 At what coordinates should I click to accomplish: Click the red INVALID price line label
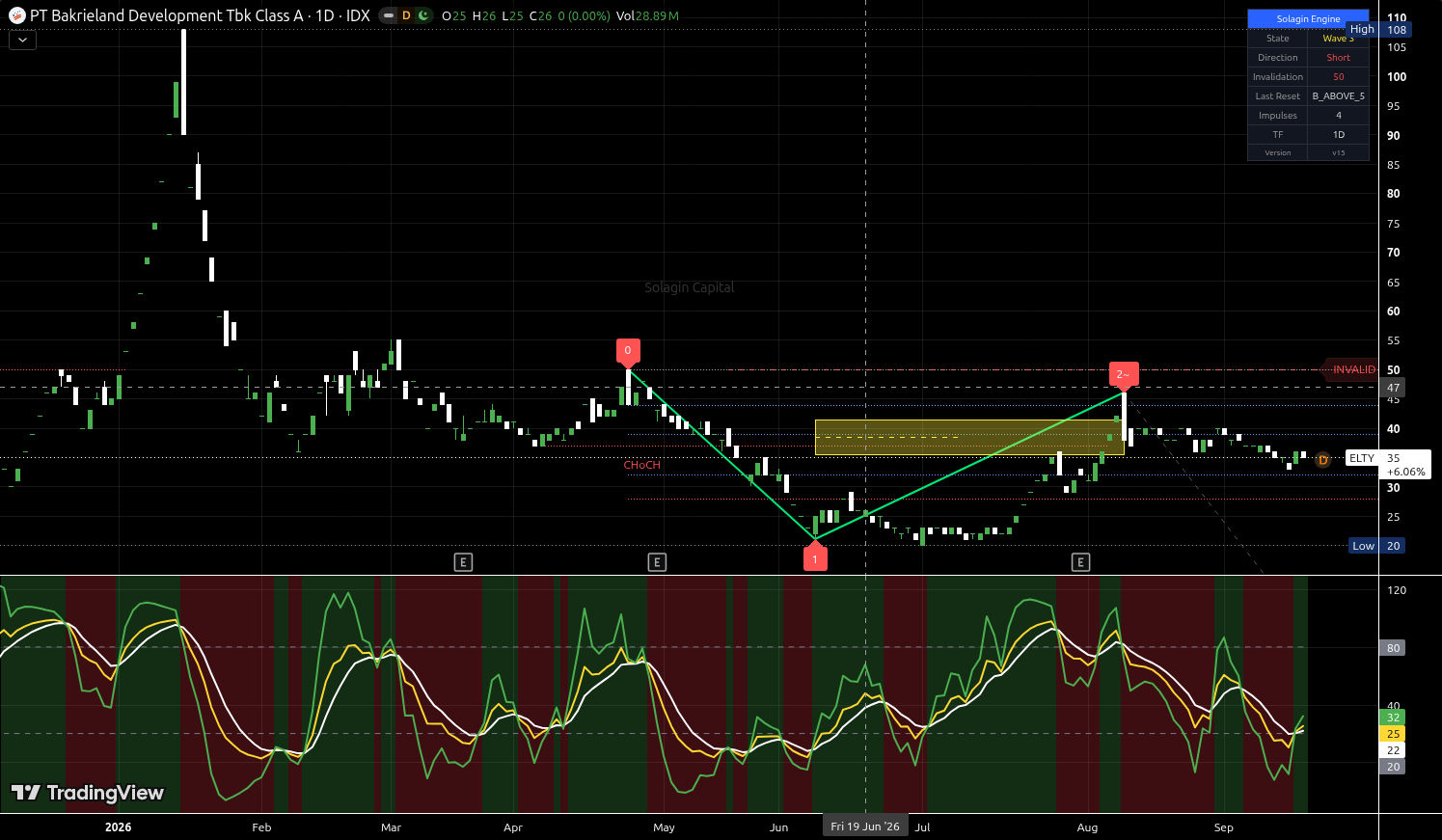[x=1350, y=369]
